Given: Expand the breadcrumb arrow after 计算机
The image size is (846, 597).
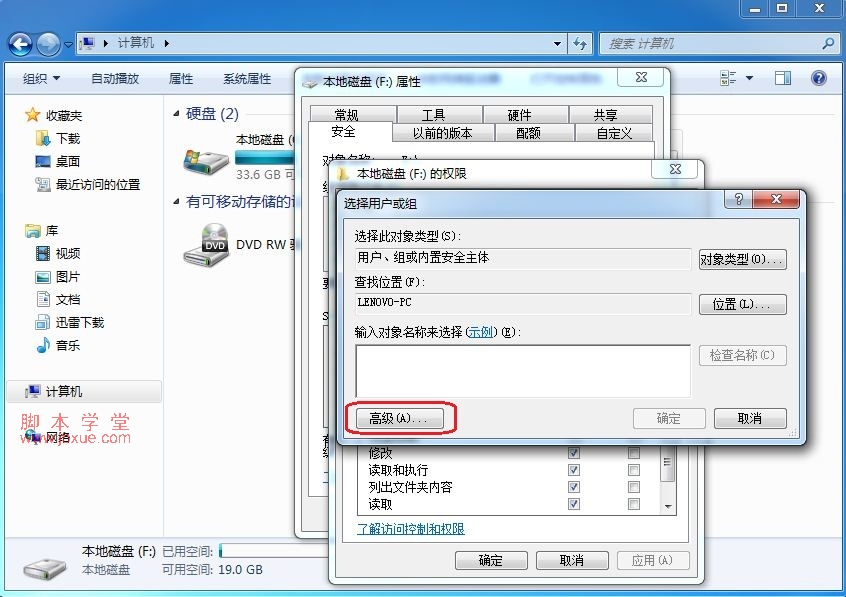Looking at the screenshot, I should (167, 43).
